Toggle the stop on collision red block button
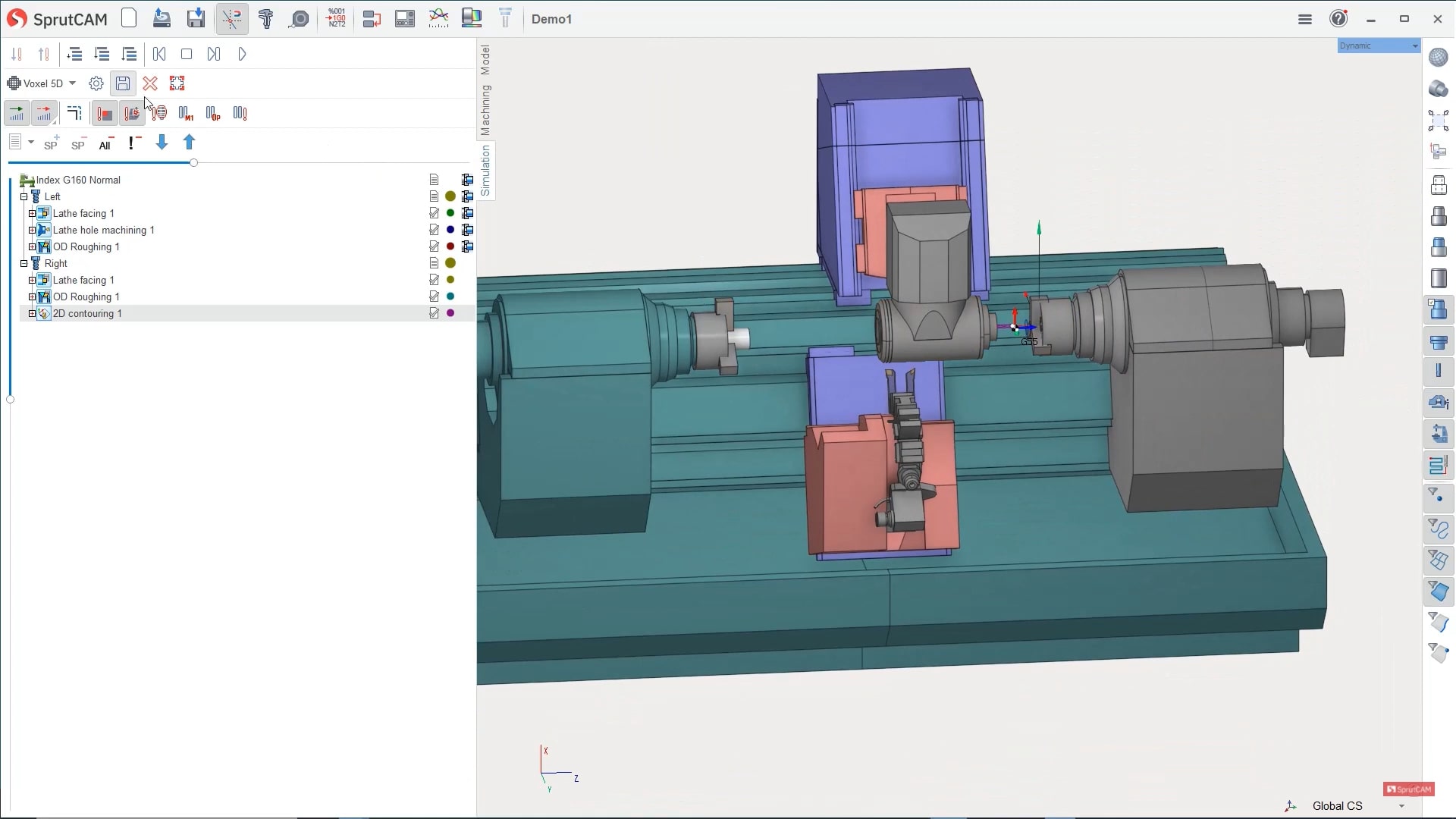 click(105, 113)
